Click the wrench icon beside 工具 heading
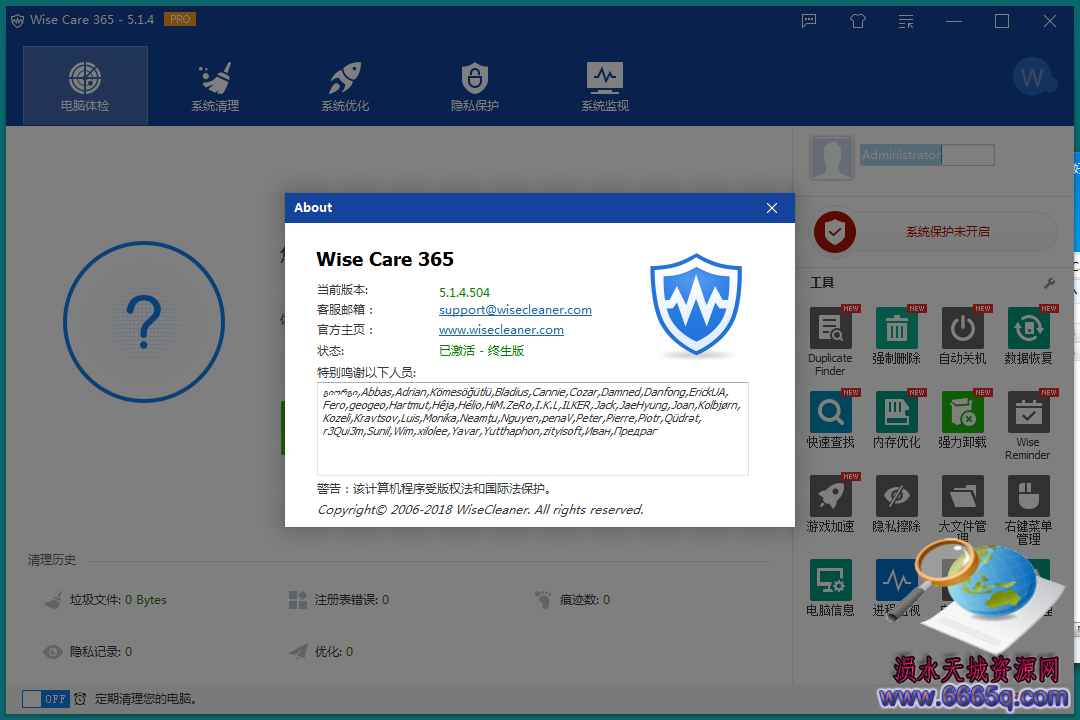Screen dimensions: 1080x720 [x=1050, y=282]
